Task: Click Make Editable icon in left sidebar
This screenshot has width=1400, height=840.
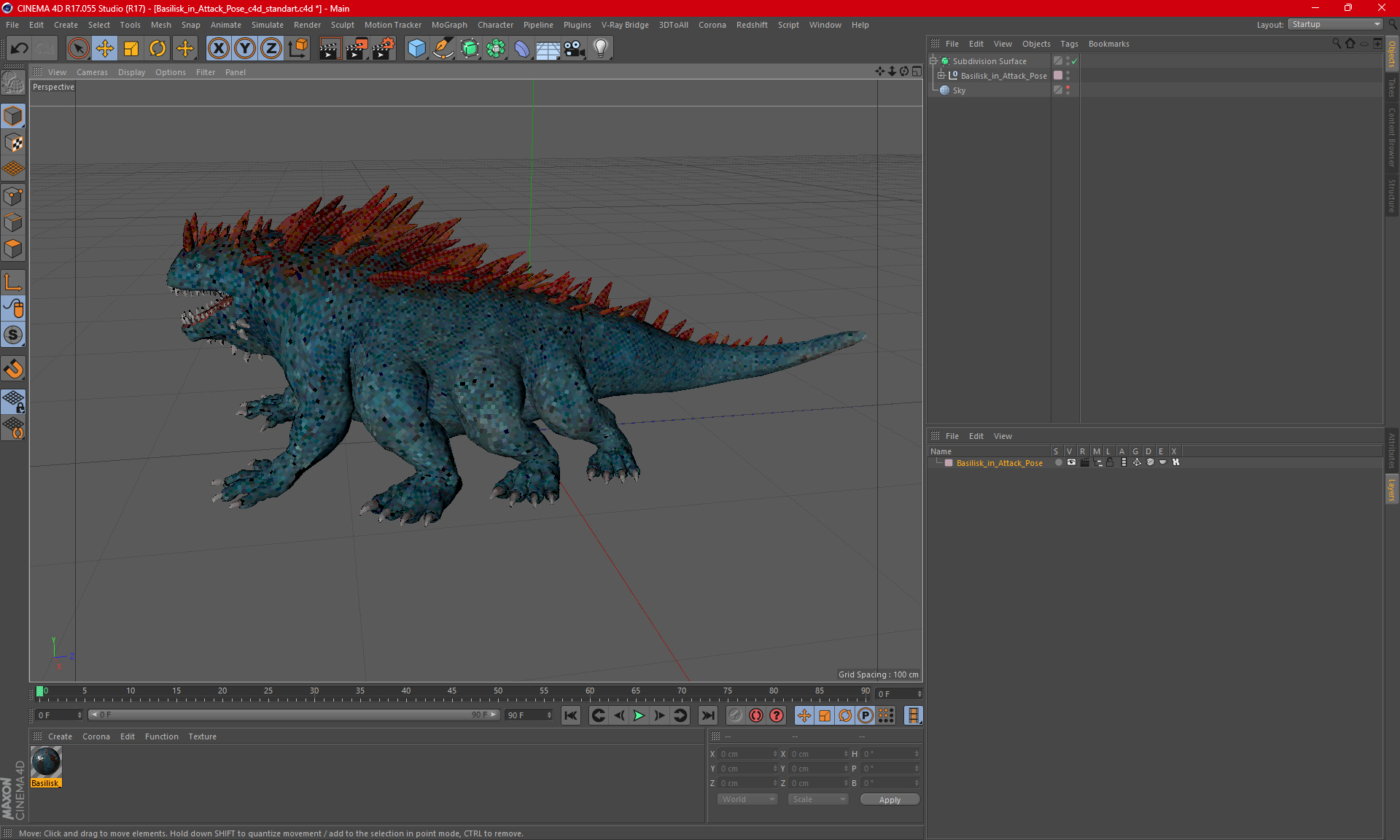Action: pyautogui.click(x=13, y=82)
